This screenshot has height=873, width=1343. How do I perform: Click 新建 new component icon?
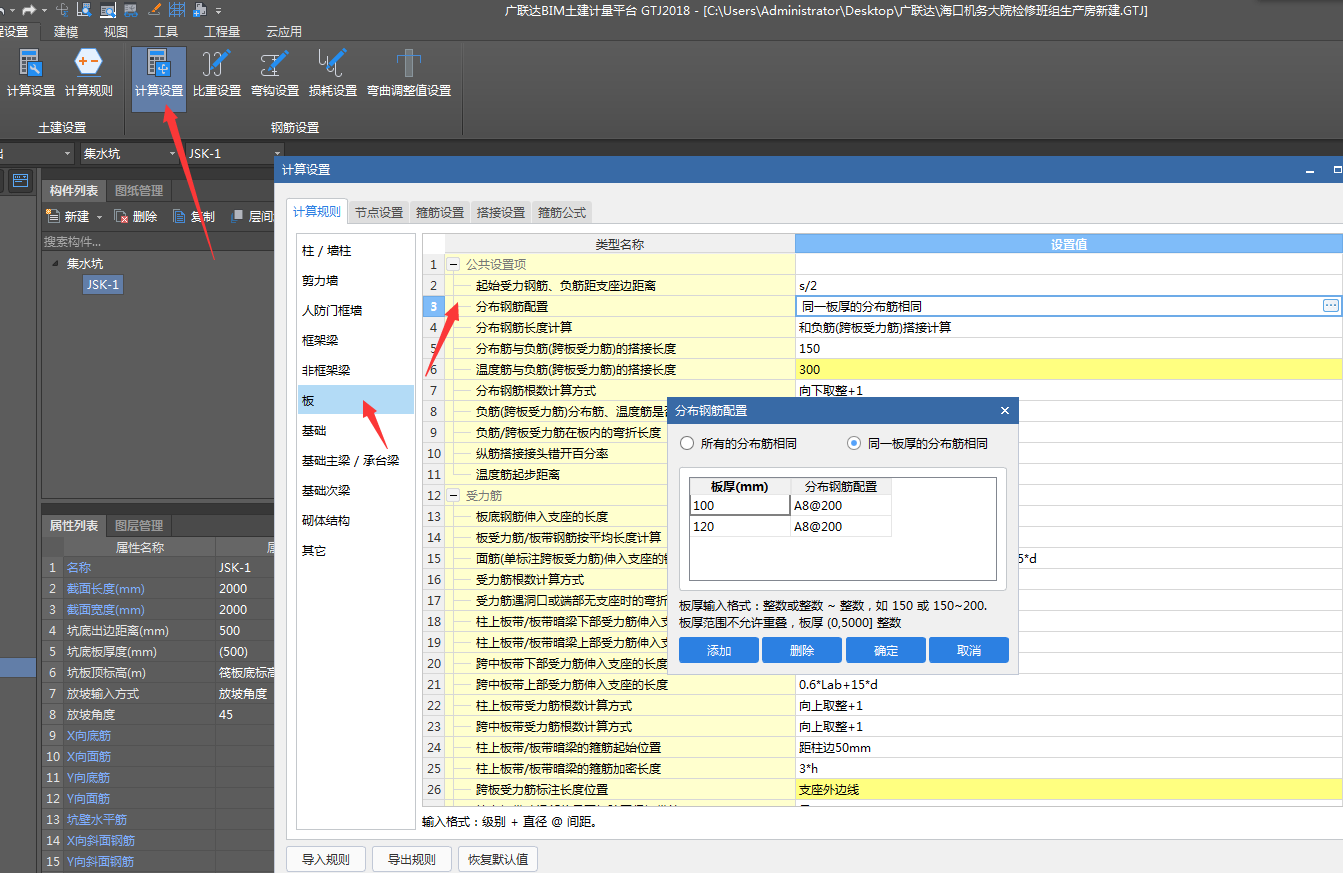(54, 216)
